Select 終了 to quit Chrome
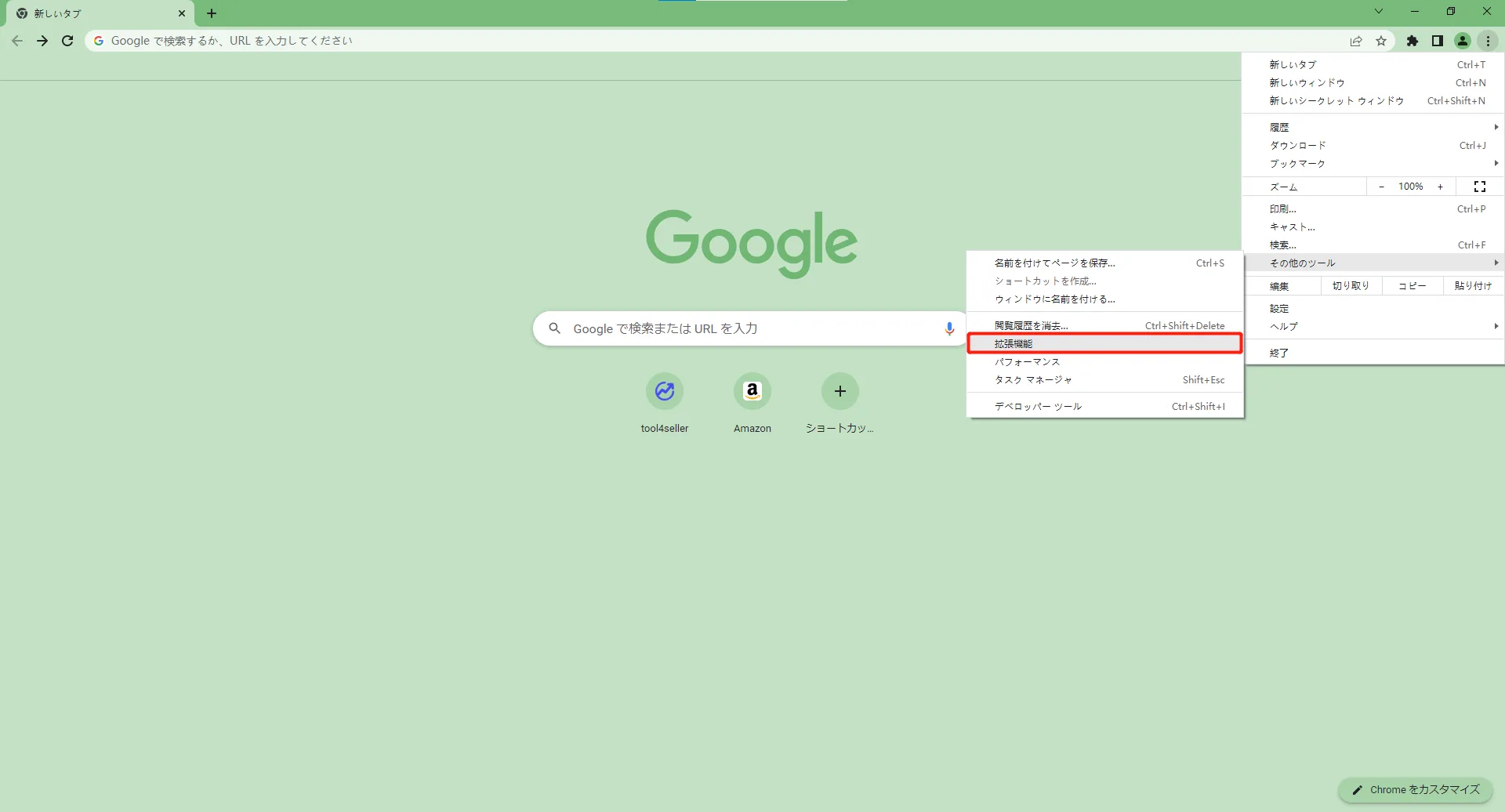The width and height of the screenshot is (1505, 812). [1373, 353]
